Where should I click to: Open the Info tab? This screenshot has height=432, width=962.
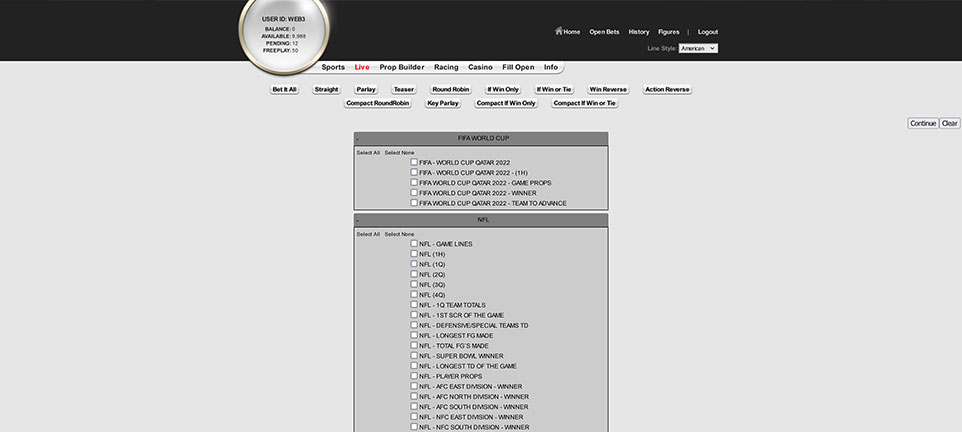pyautogui.click(x=551, y=67)
